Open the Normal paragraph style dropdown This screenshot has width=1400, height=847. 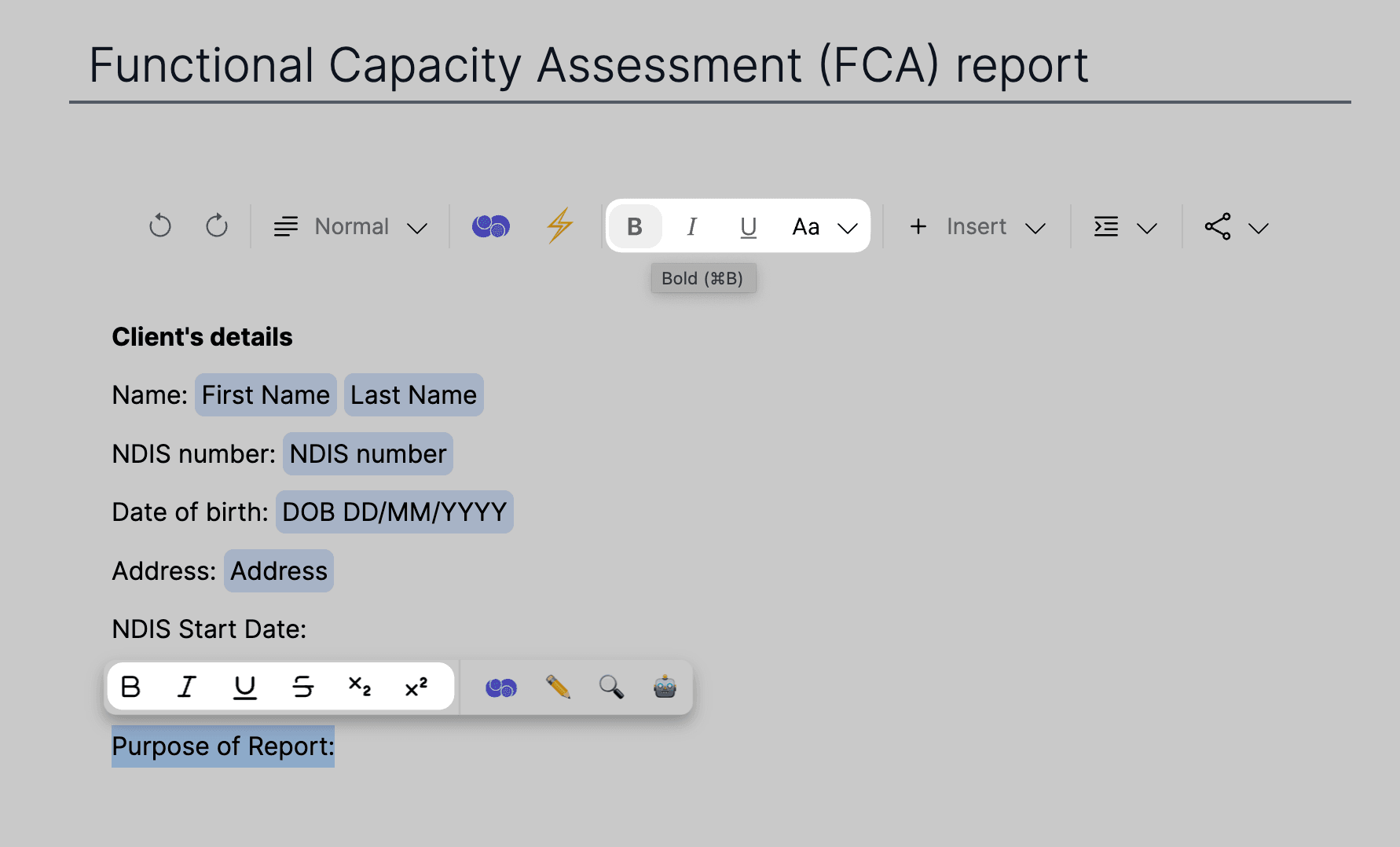coord(350,226)
